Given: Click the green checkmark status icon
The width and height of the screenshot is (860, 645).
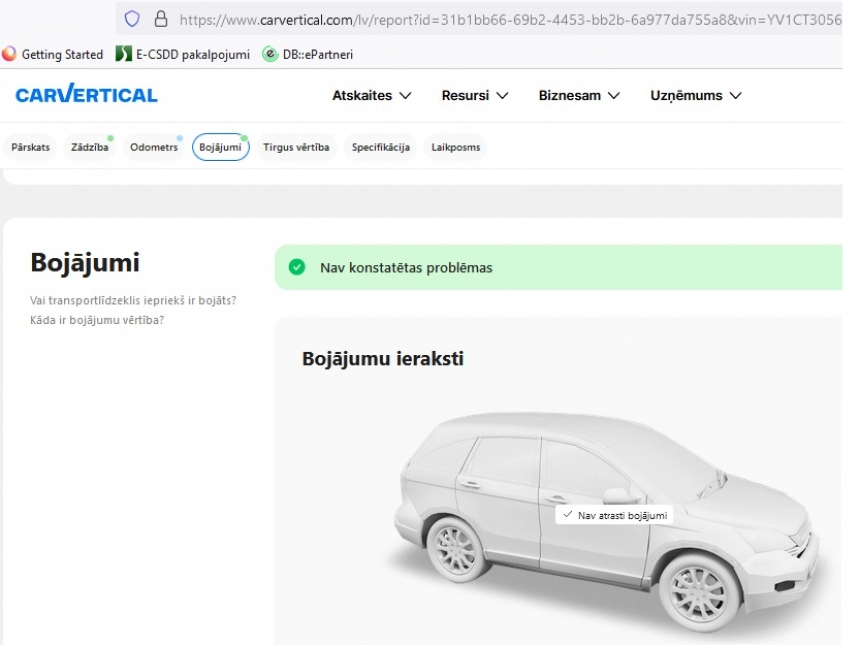Looking at the screenshot, I should (297, 267).
